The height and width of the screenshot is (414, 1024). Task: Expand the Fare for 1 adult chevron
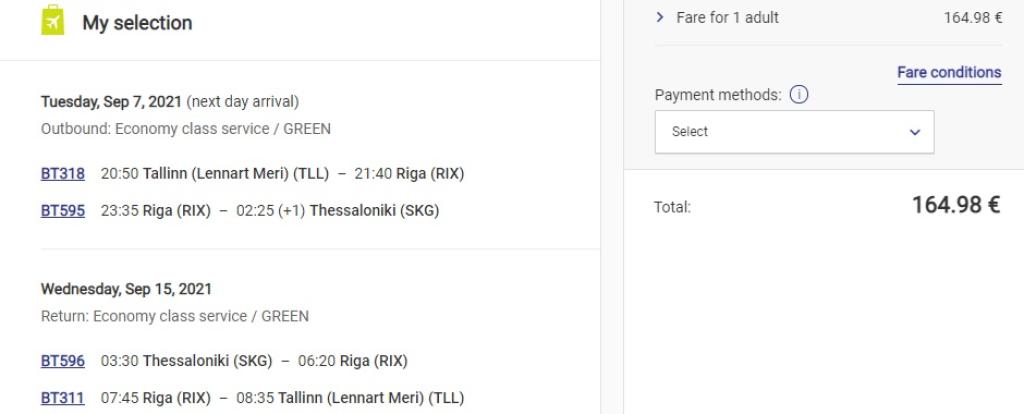pos(660,17)
